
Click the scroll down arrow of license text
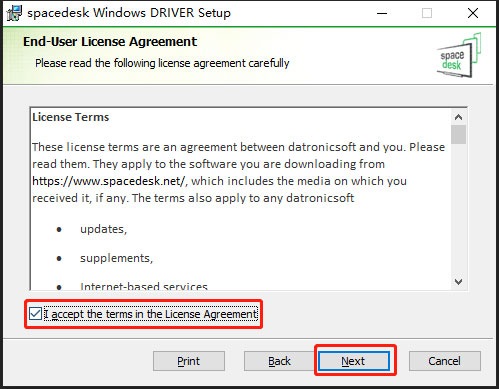click(458, 282)
